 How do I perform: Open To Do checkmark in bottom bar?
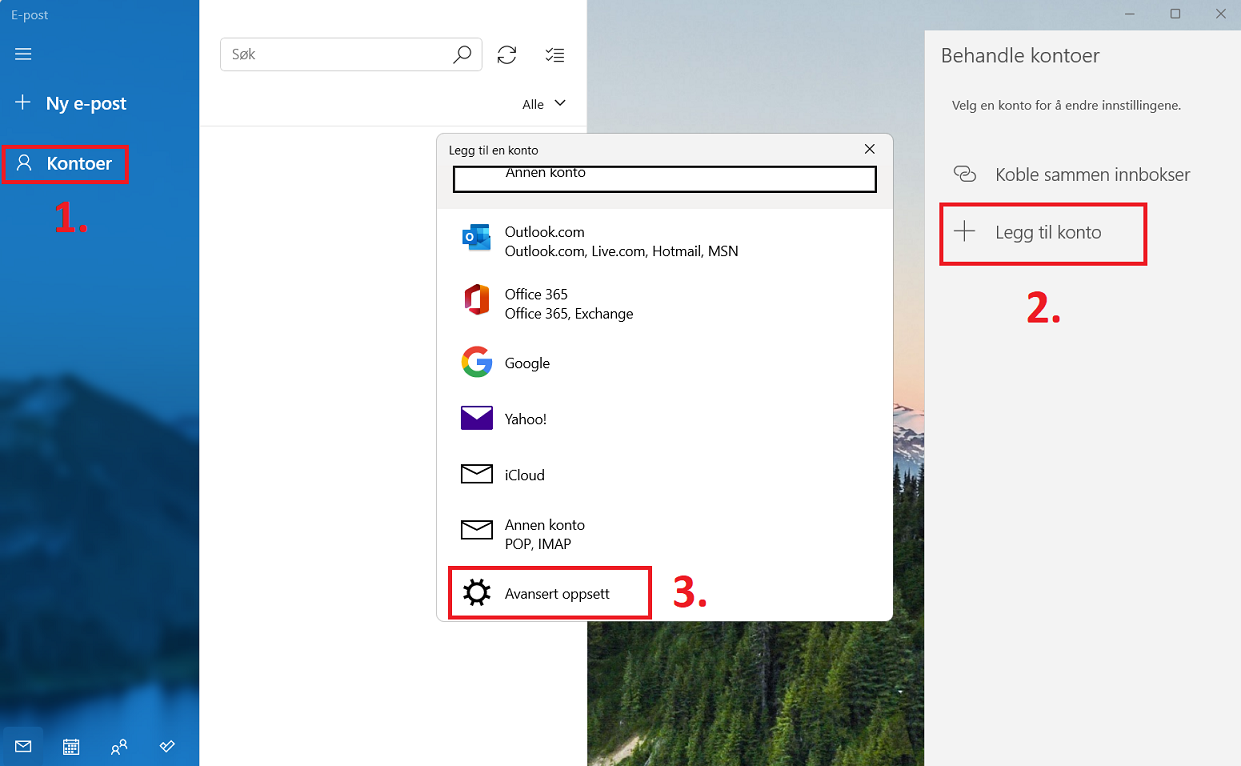click(167, 746)
